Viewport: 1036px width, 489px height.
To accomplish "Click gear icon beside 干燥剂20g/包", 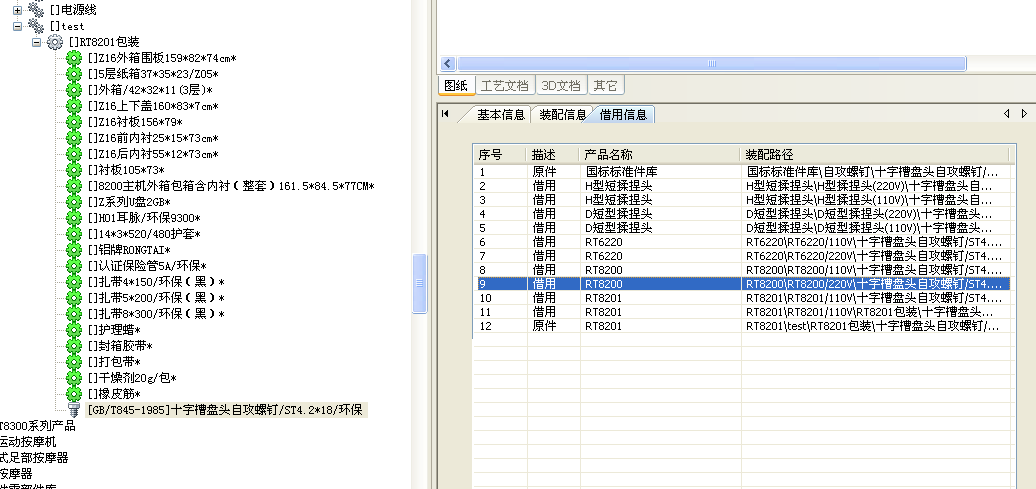I will point(74,378).
